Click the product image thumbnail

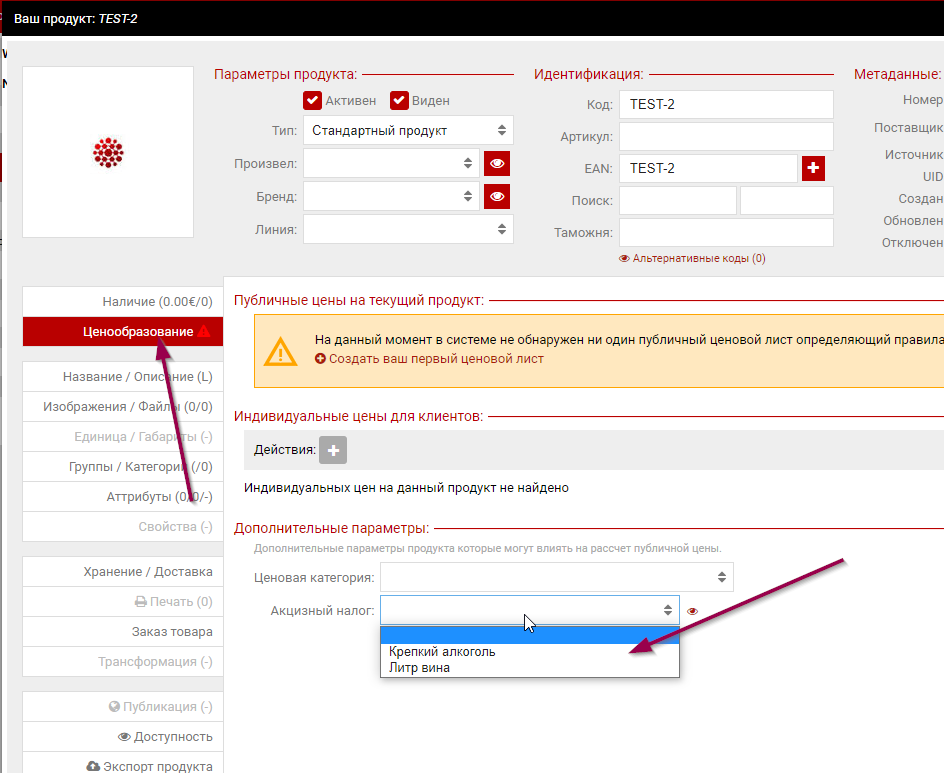(x=108, y=152)
